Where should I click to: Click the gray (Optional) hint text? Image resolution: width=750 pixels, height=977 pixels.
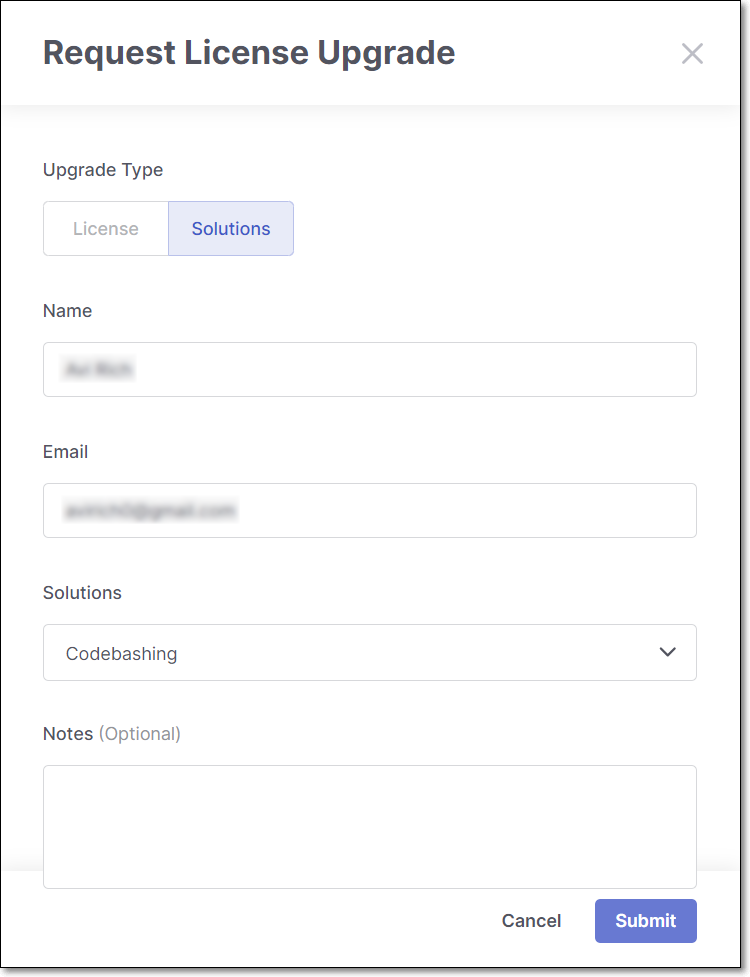140,734
